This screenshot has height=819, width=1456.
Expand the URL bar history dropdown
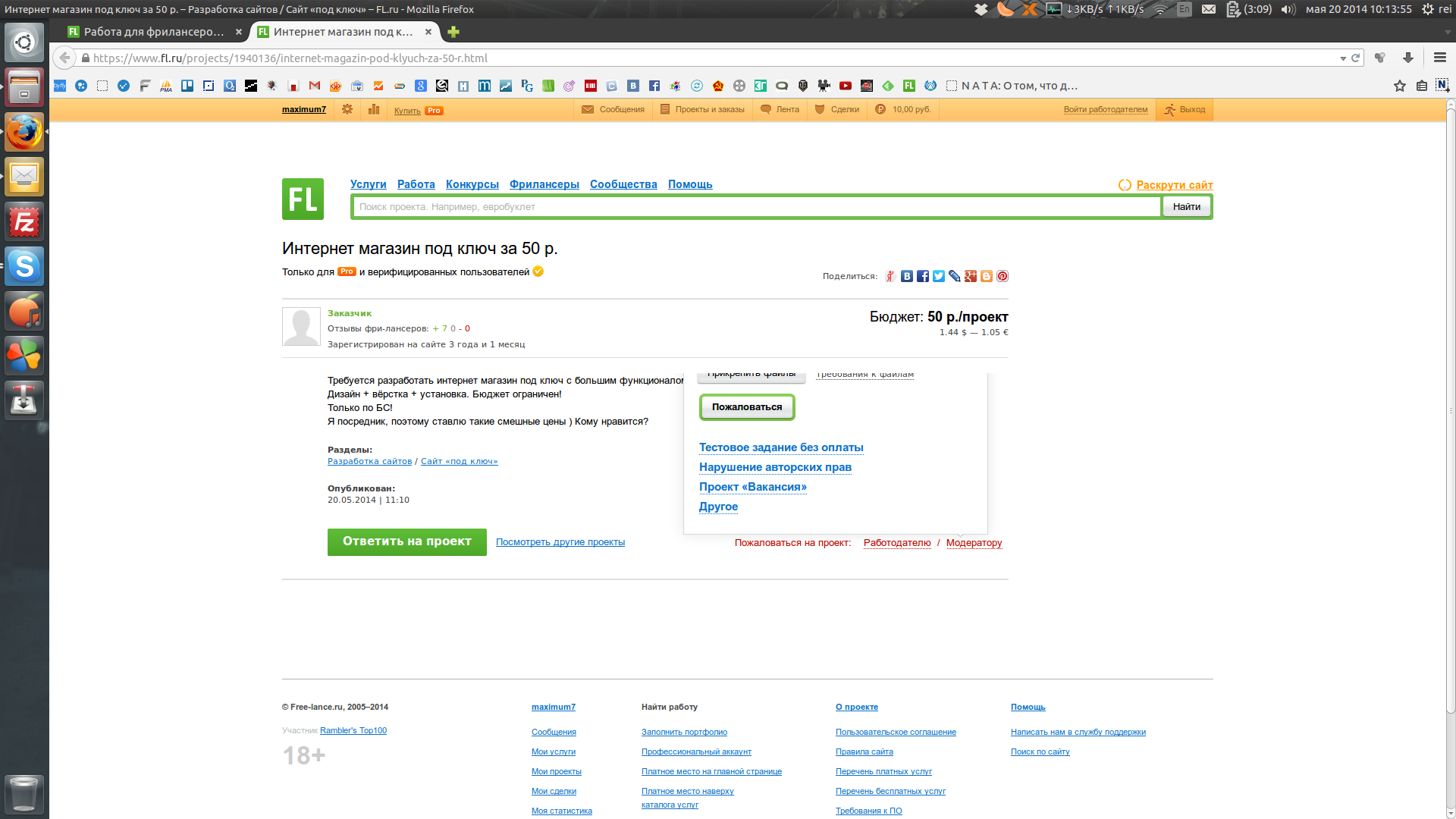pyautogui.click(x=1343, y=58)
